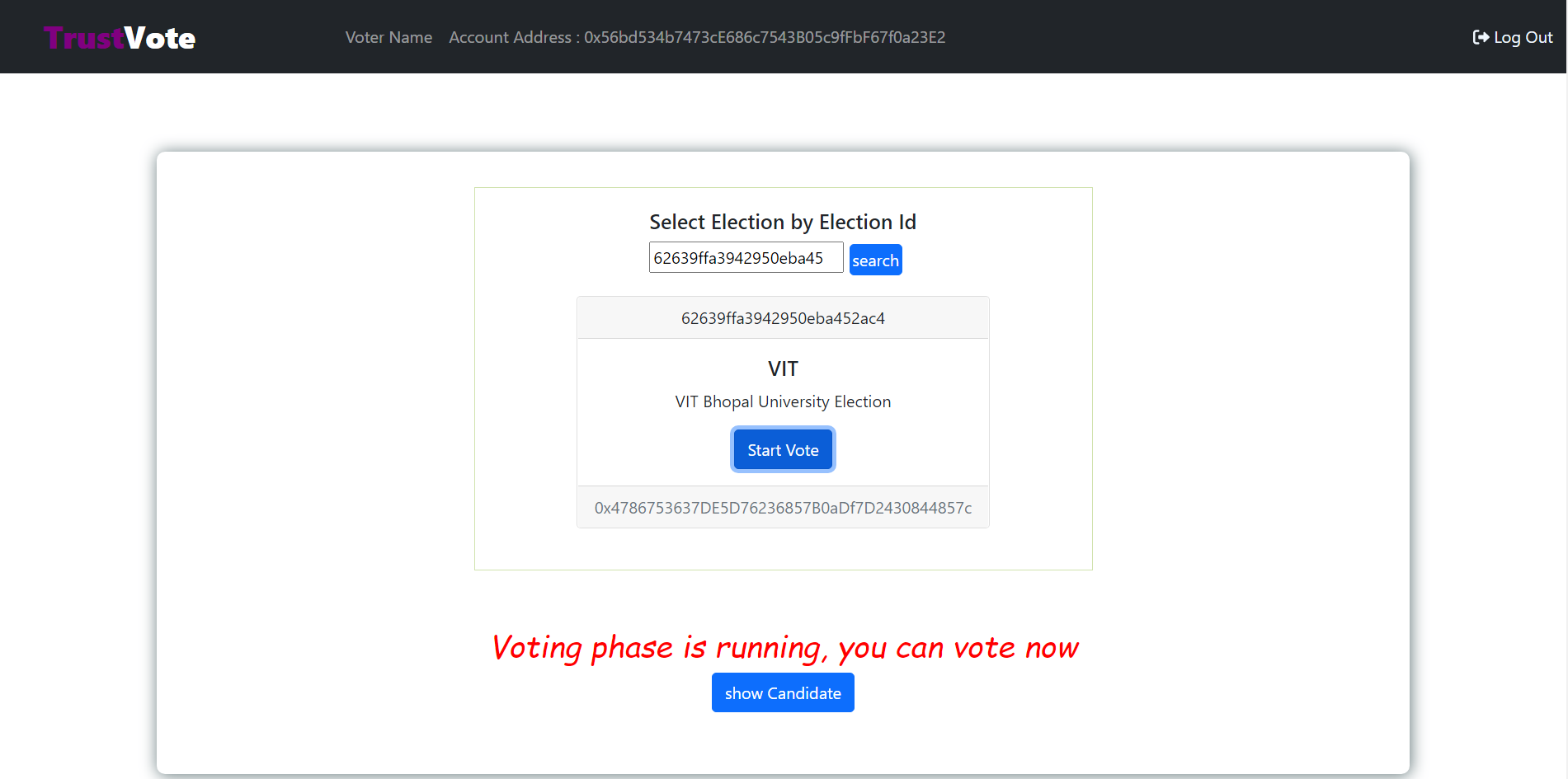
Task: Select the 0x56bd account hash value
Action: [x=765, y=37]
